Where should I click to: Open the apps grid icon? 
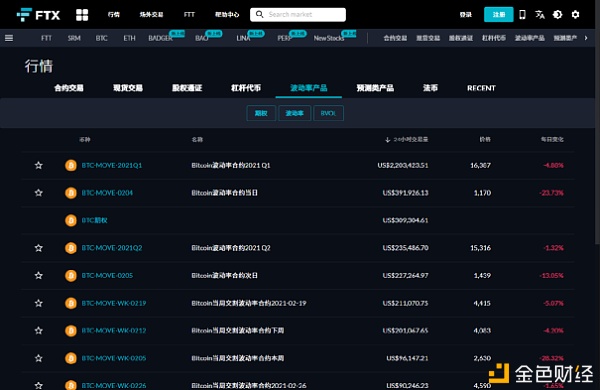click(x=82, y=15)
